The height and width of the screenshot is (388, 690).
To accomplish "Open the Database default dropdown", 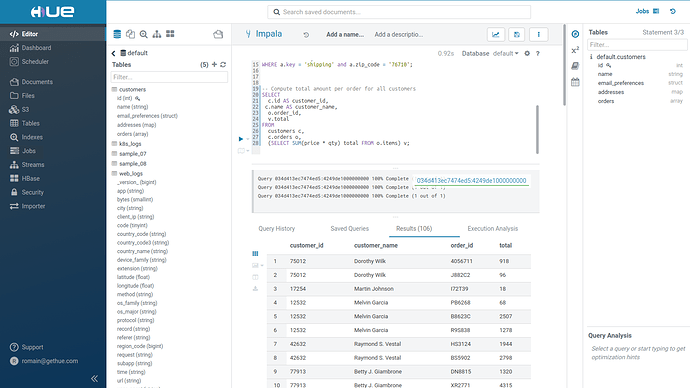I will click(506, 53).
